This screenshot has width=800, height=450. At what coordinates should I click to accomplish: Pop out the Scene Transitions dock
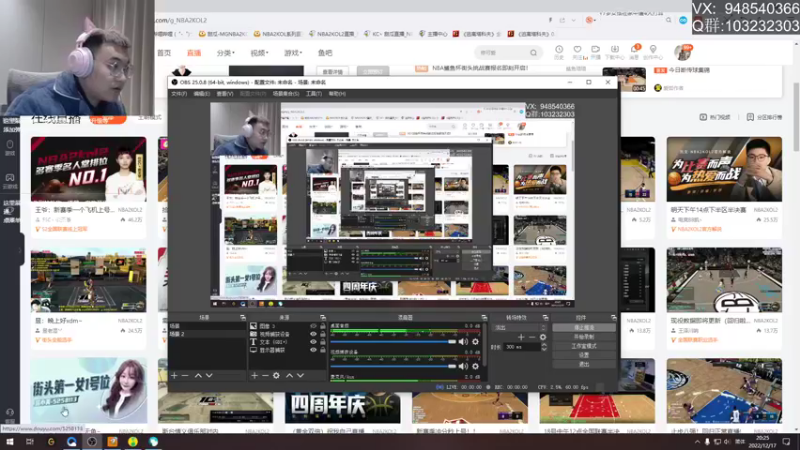[x=545, y=317]
